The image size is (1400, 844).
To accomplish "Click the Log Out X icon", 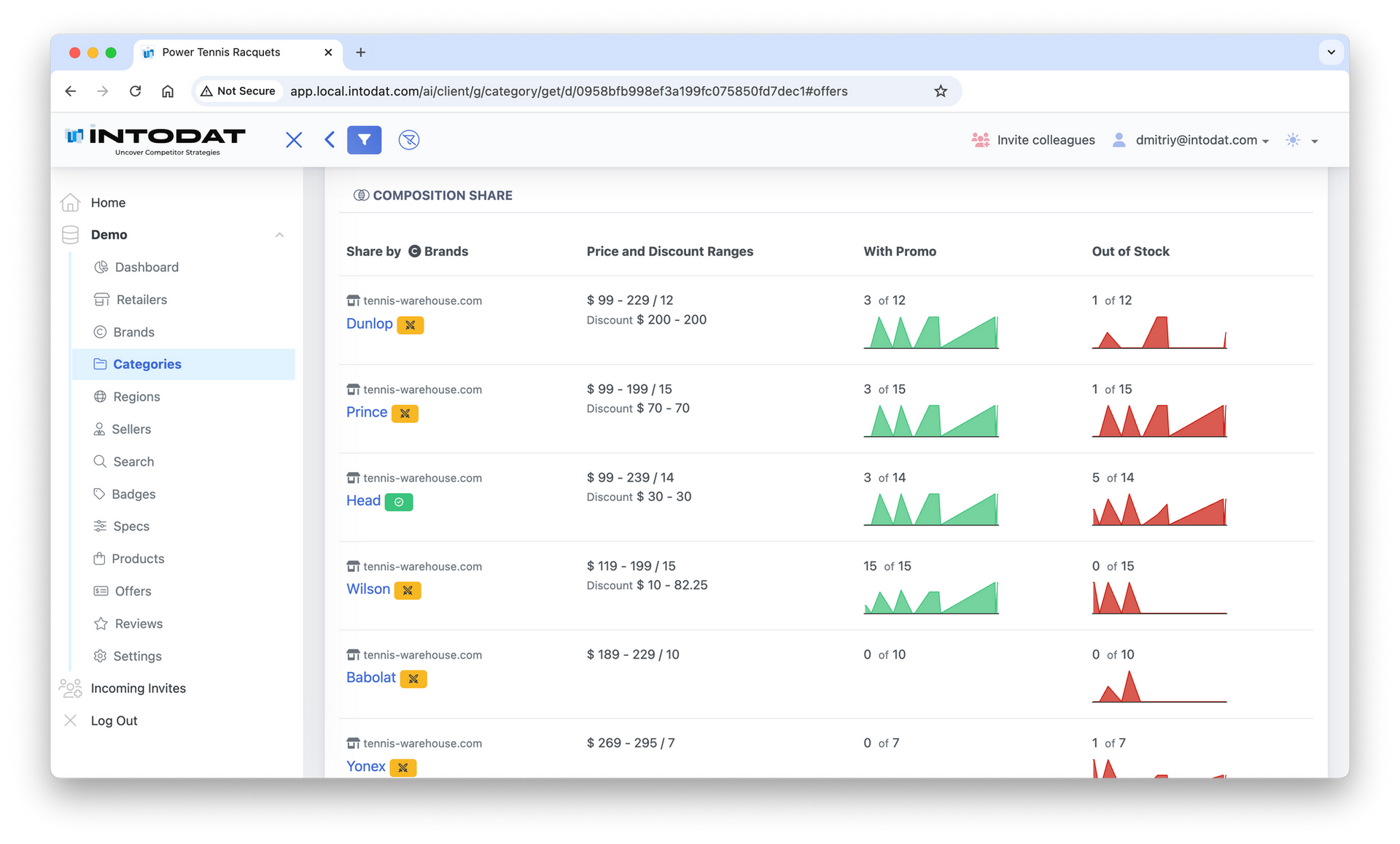I will tap(70, 721).
